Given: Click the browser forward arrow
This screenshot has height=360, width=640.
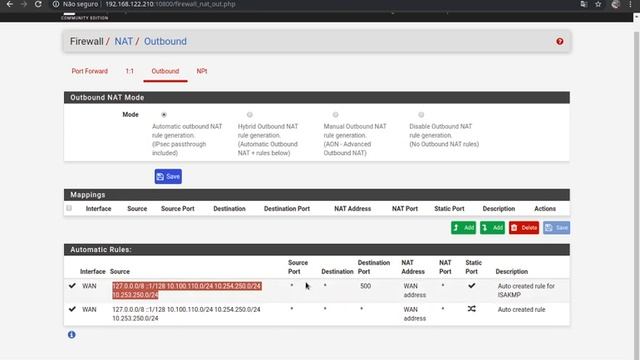Looking at the screenshot, I should (24, 4).
